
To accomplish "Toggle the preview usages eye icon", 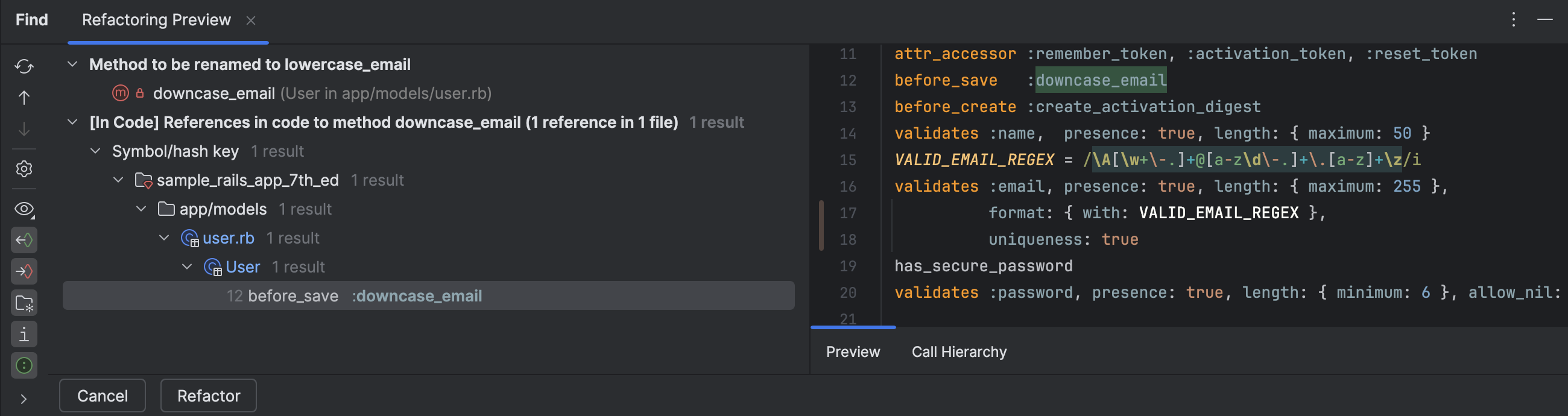I will pos(23,209).
